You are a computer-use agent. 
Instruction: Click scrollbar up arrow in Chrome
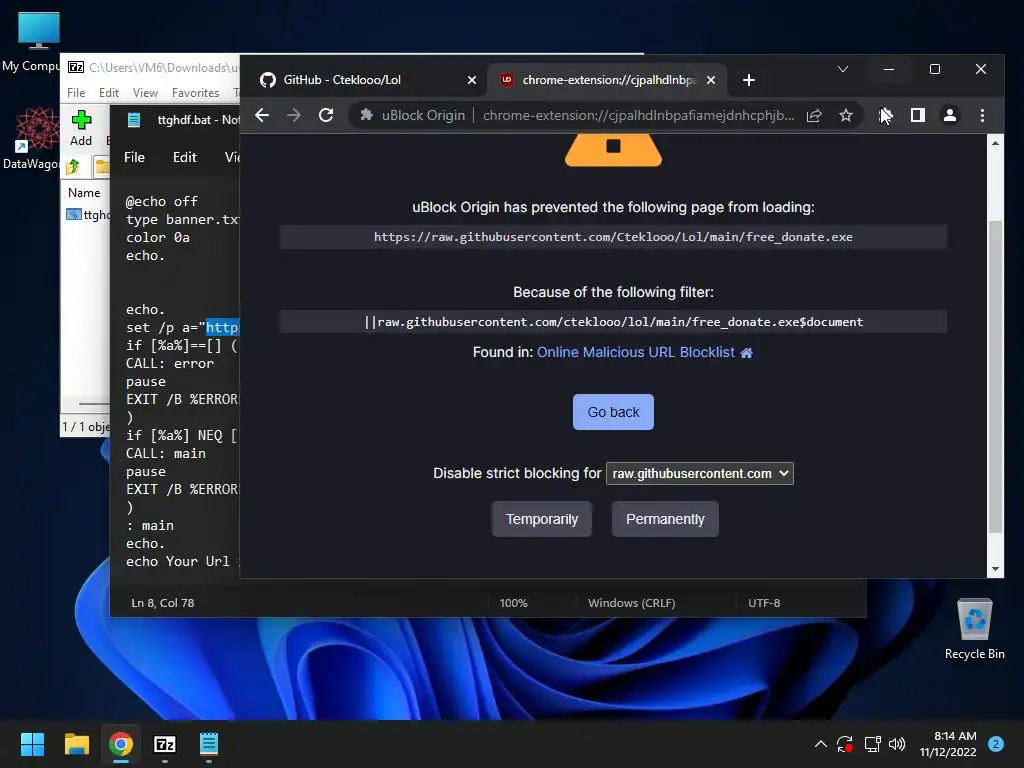tap(995, 143)
